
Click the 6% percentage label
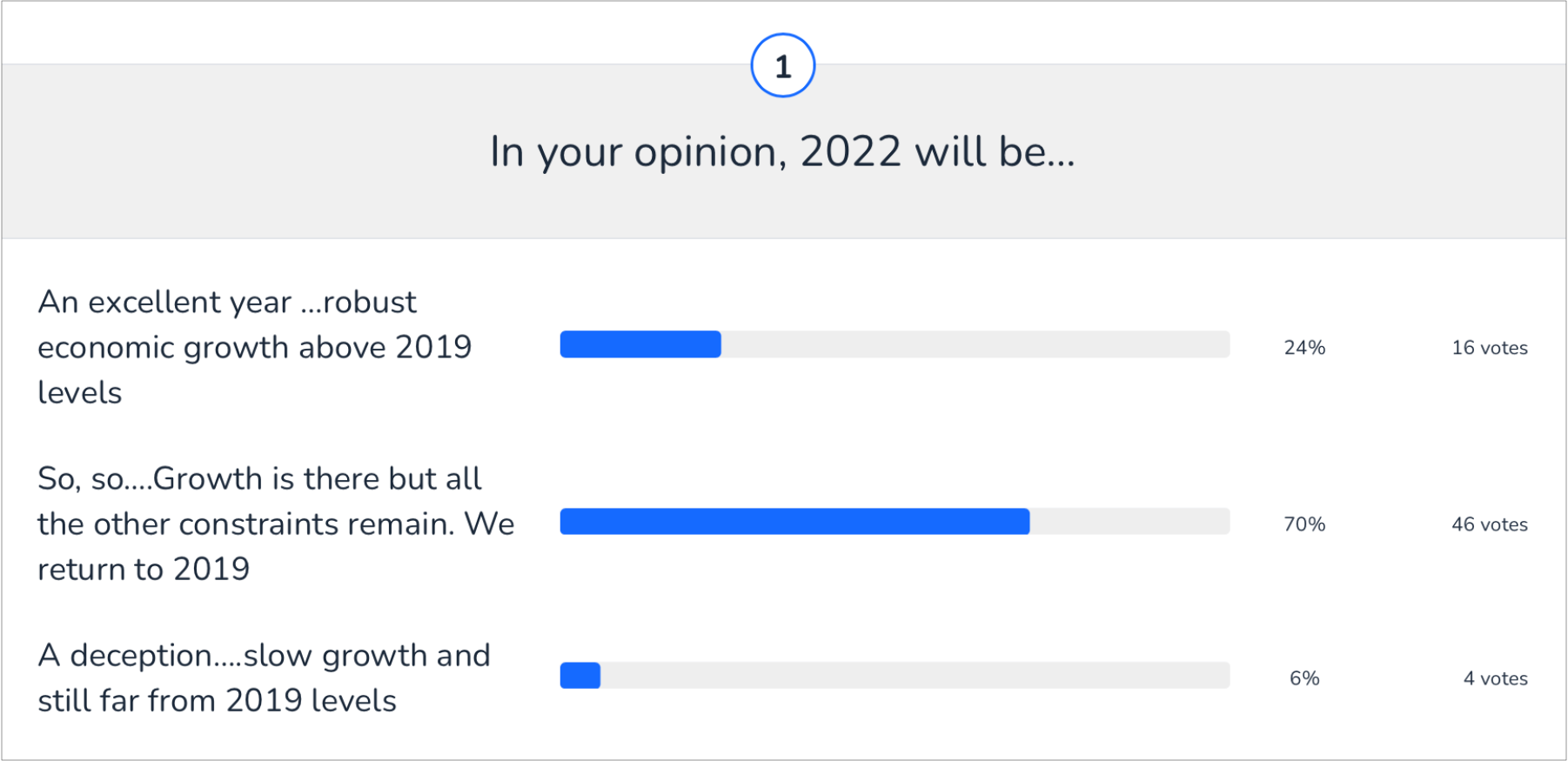(1304, 678)
